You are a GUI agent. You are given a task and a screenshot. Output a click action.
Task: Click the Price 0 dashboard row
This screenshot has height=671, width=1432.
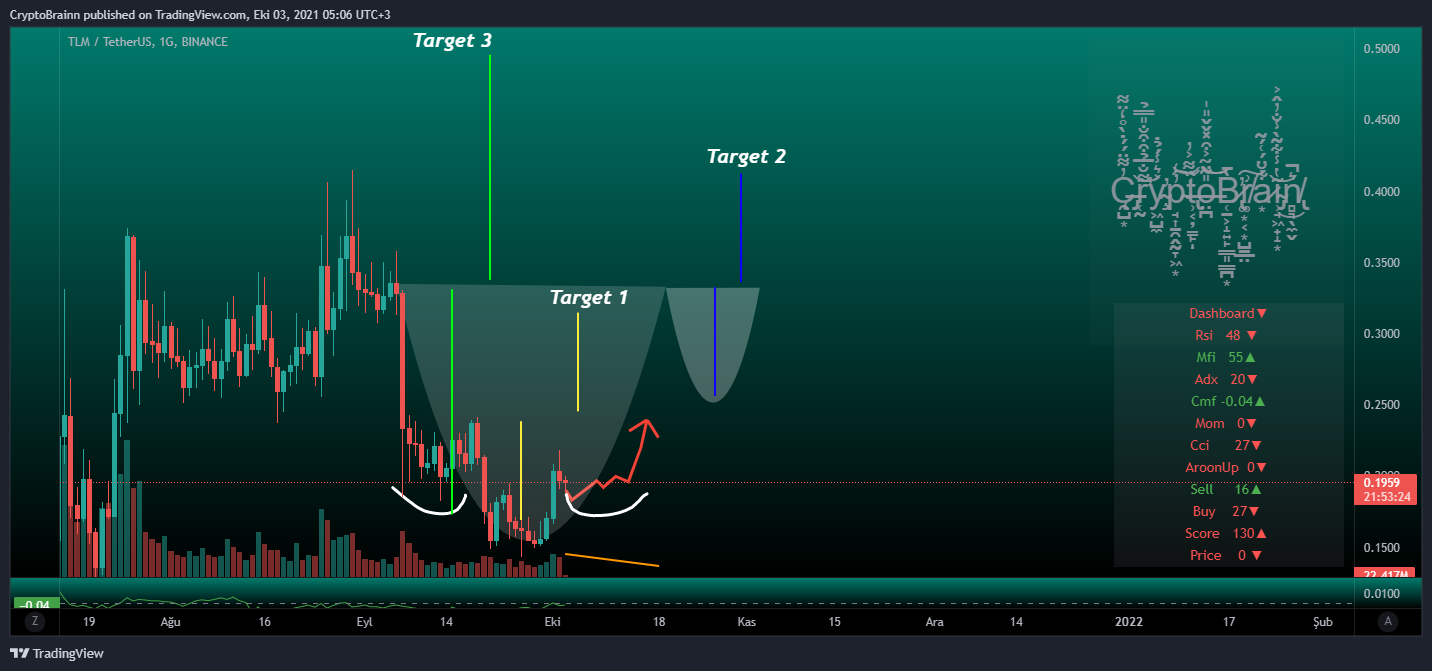pos(1228,555)
